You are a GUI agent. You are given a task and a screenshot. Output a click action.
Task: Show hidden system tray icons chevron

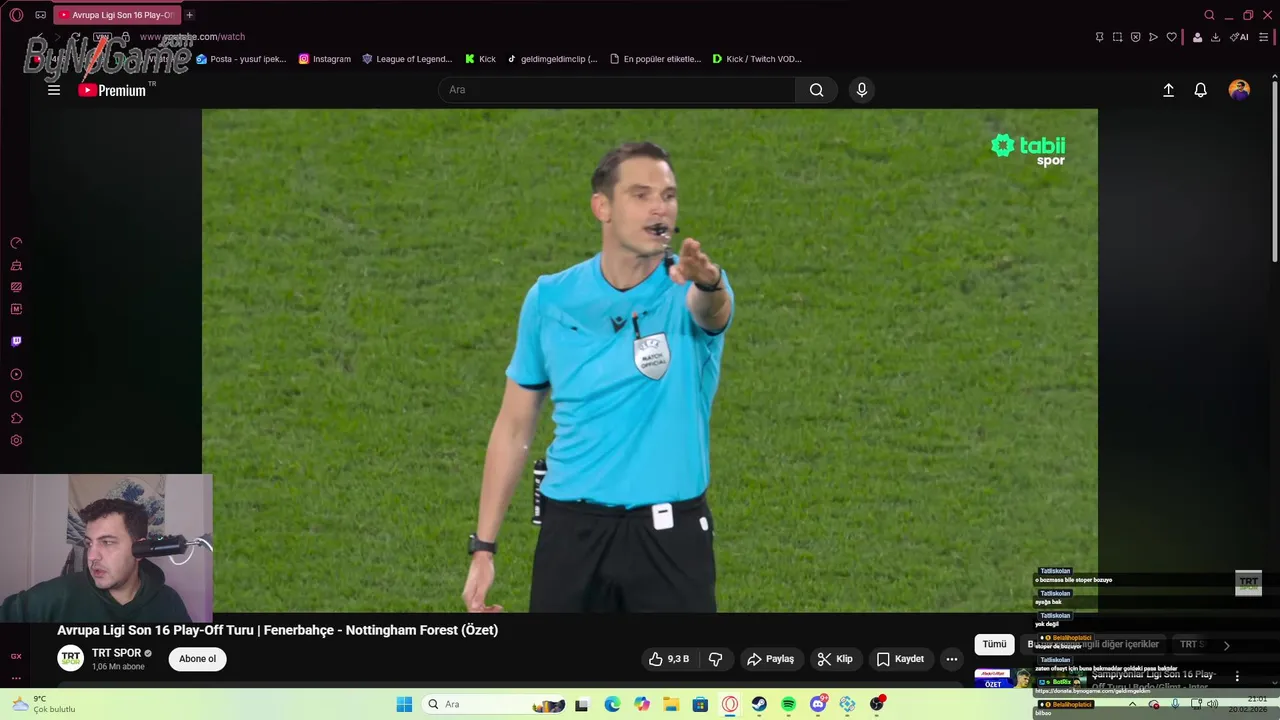click(x=1132, y=704)
